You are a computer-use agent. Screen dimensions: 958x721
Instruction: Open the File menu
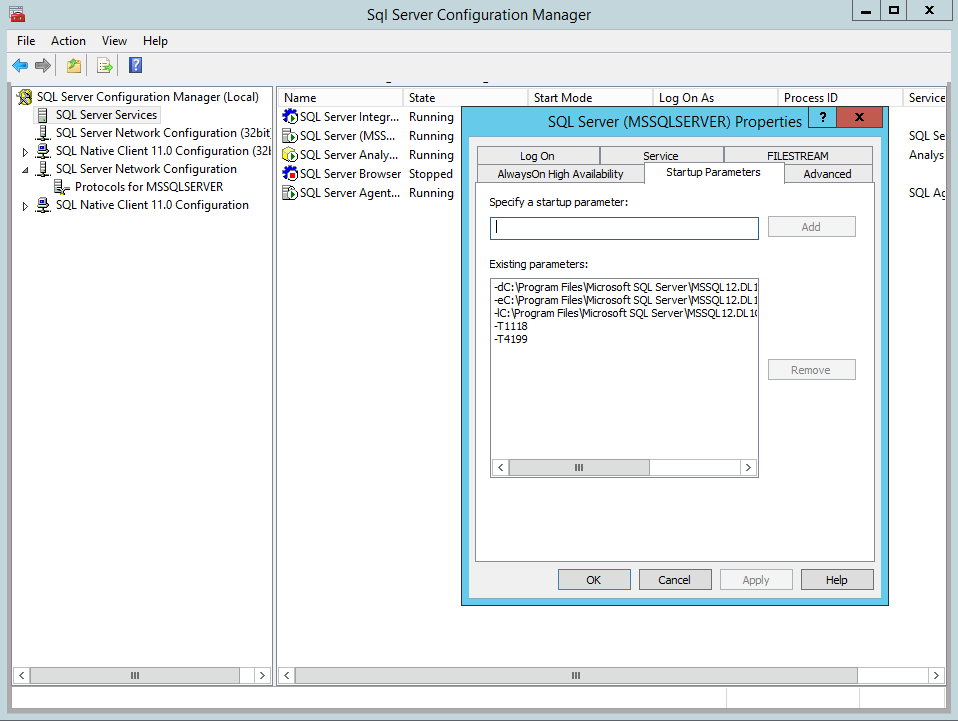point(26,41)
